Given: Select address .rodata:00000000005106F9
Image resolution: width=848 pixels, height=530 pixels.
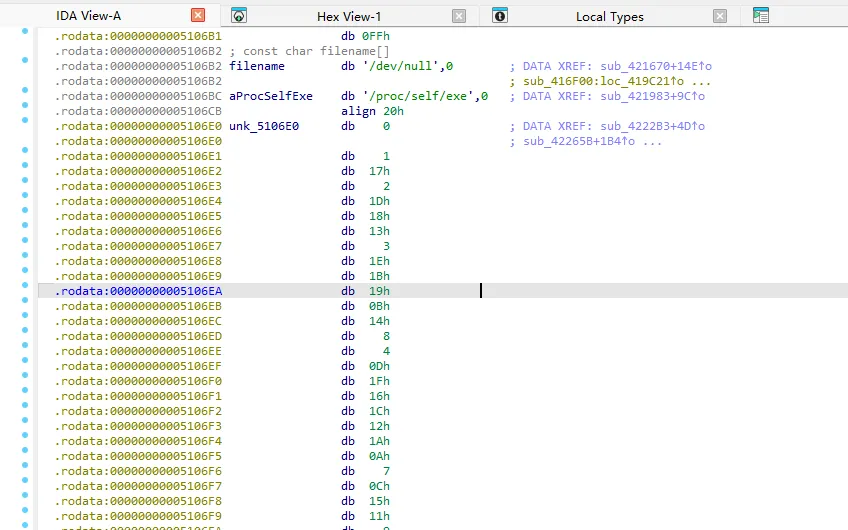Looking at the screenshot, I should [x=138, y=516].
